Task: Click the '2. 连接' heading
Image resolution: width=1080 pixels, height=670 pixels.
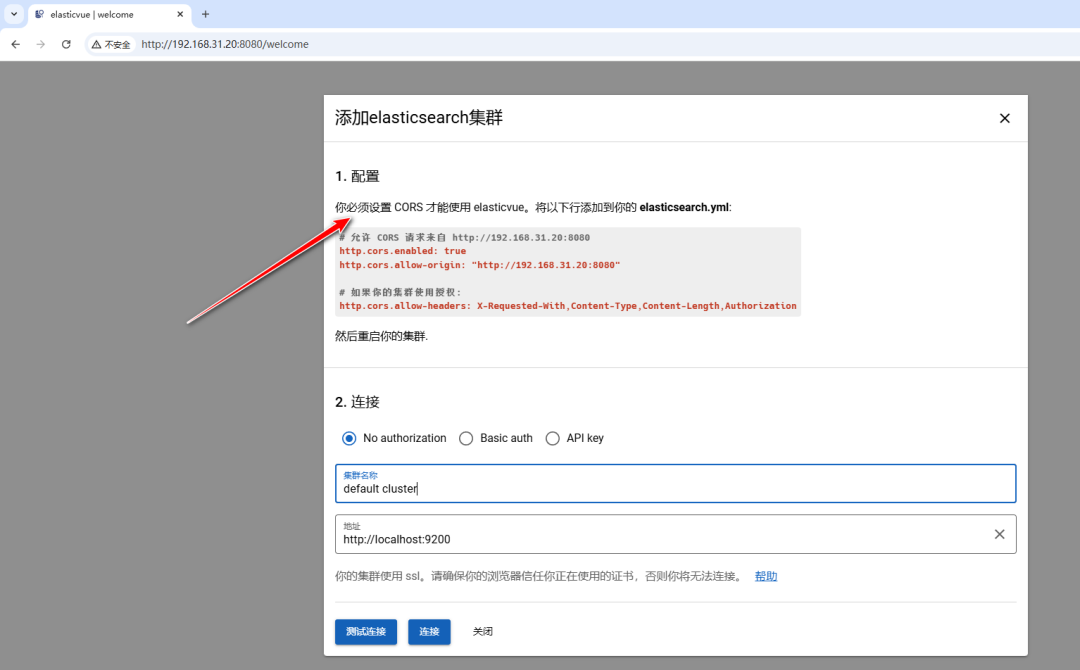Action: coord(357,402)
